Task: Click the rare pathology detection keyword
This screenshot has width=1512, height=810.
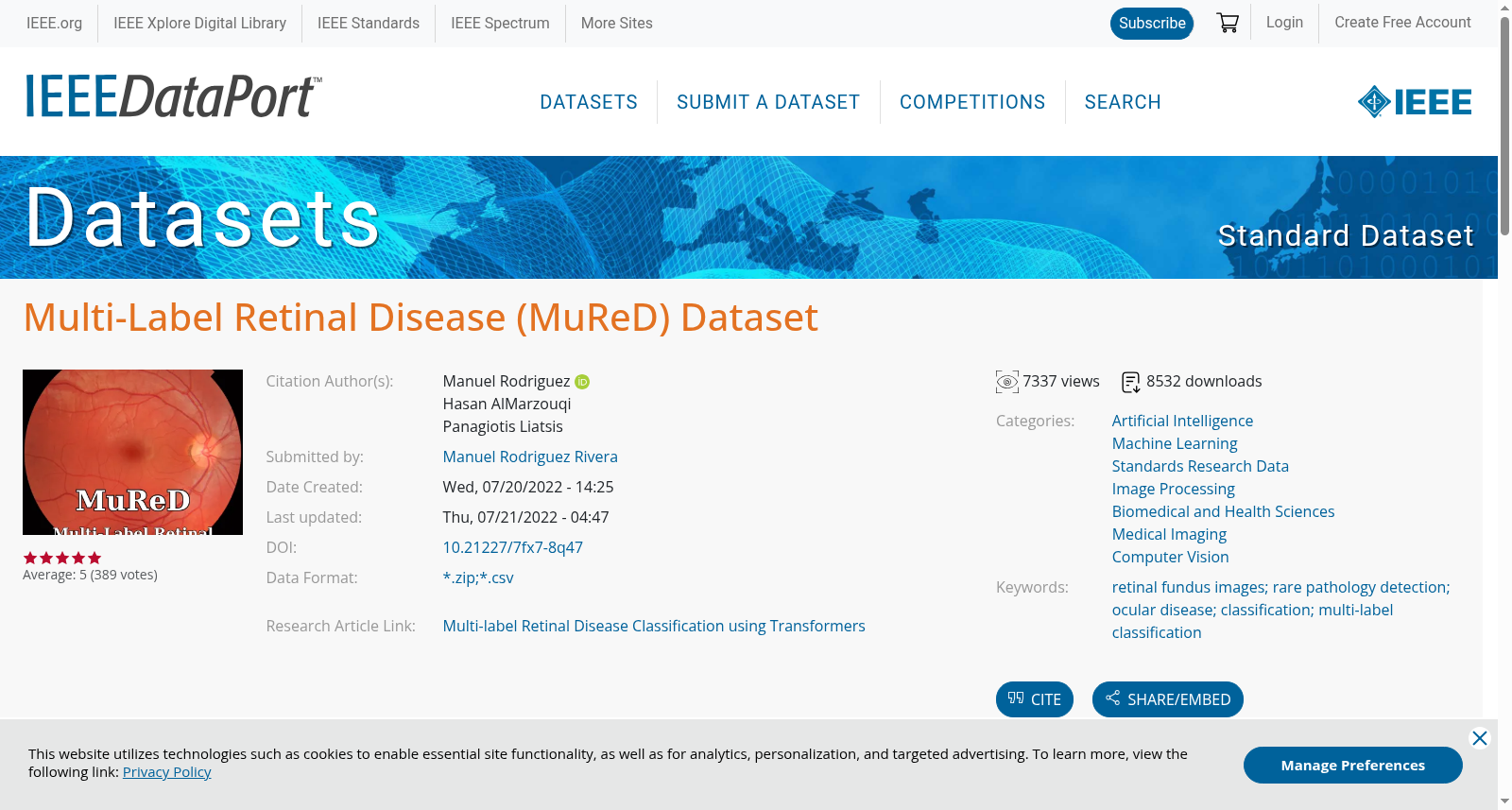Action: click(x=1360, y=587)
